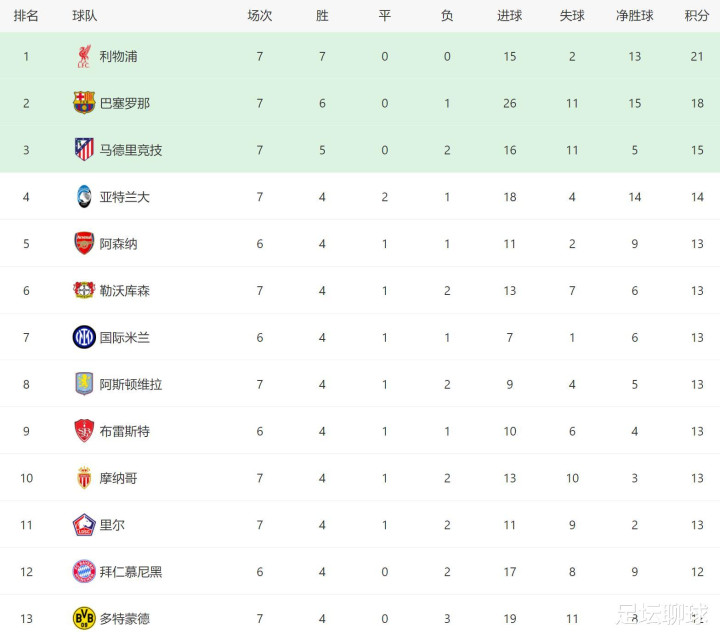Image resolution: width=720 pixels, height=640 pixels.
Task: Click the 积分 column header
Action: tap(697, 16)
